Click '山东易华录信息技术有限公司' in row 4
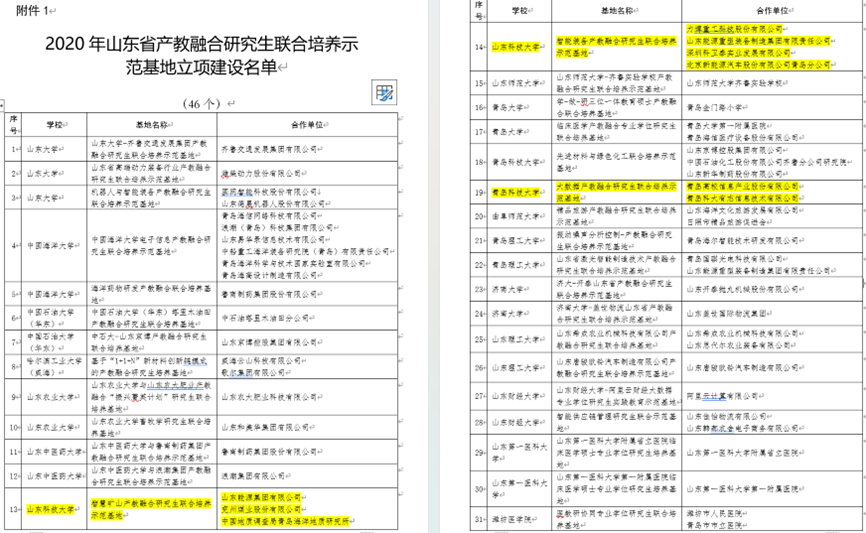Image resolution: width=866 pixels, height=533 pixels. tap(273, 240)
